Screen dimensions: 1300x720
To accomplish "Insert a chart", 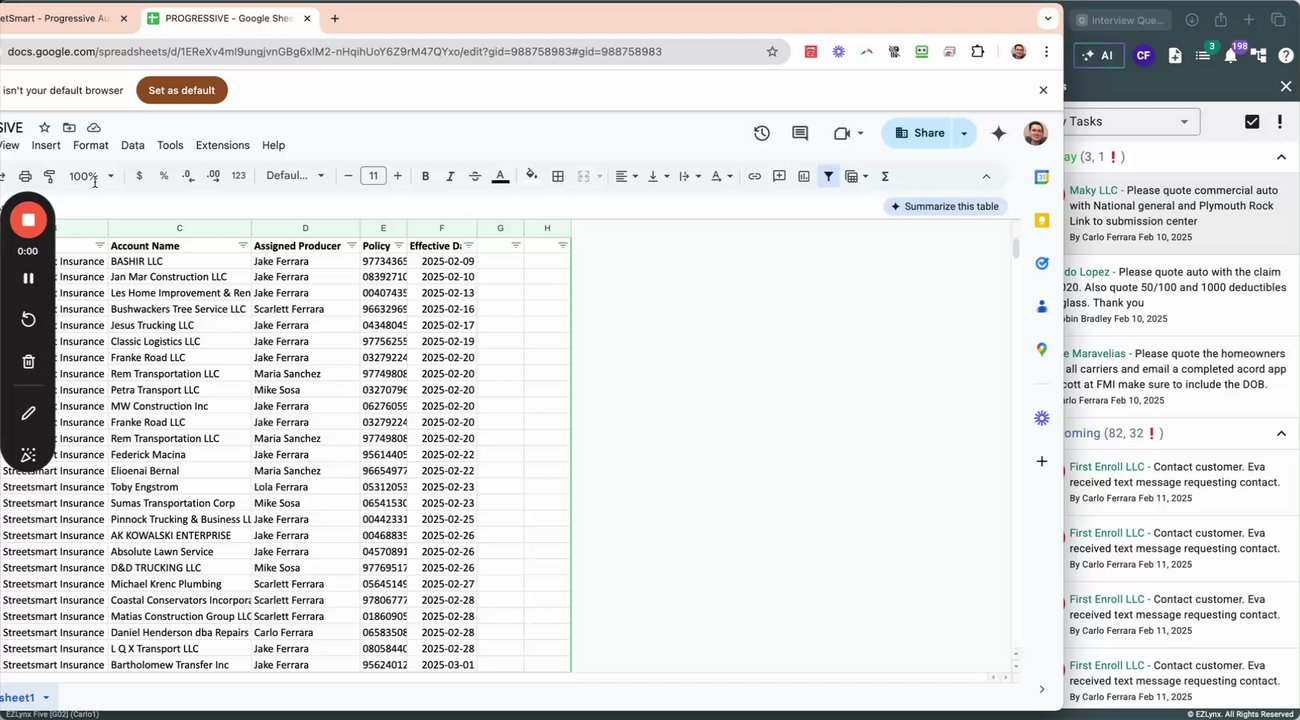I will 804,176.
